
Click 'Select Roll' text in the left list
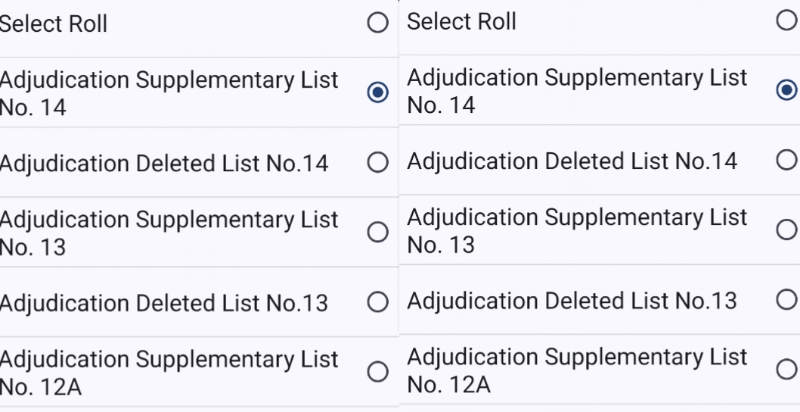pos(53,24)
